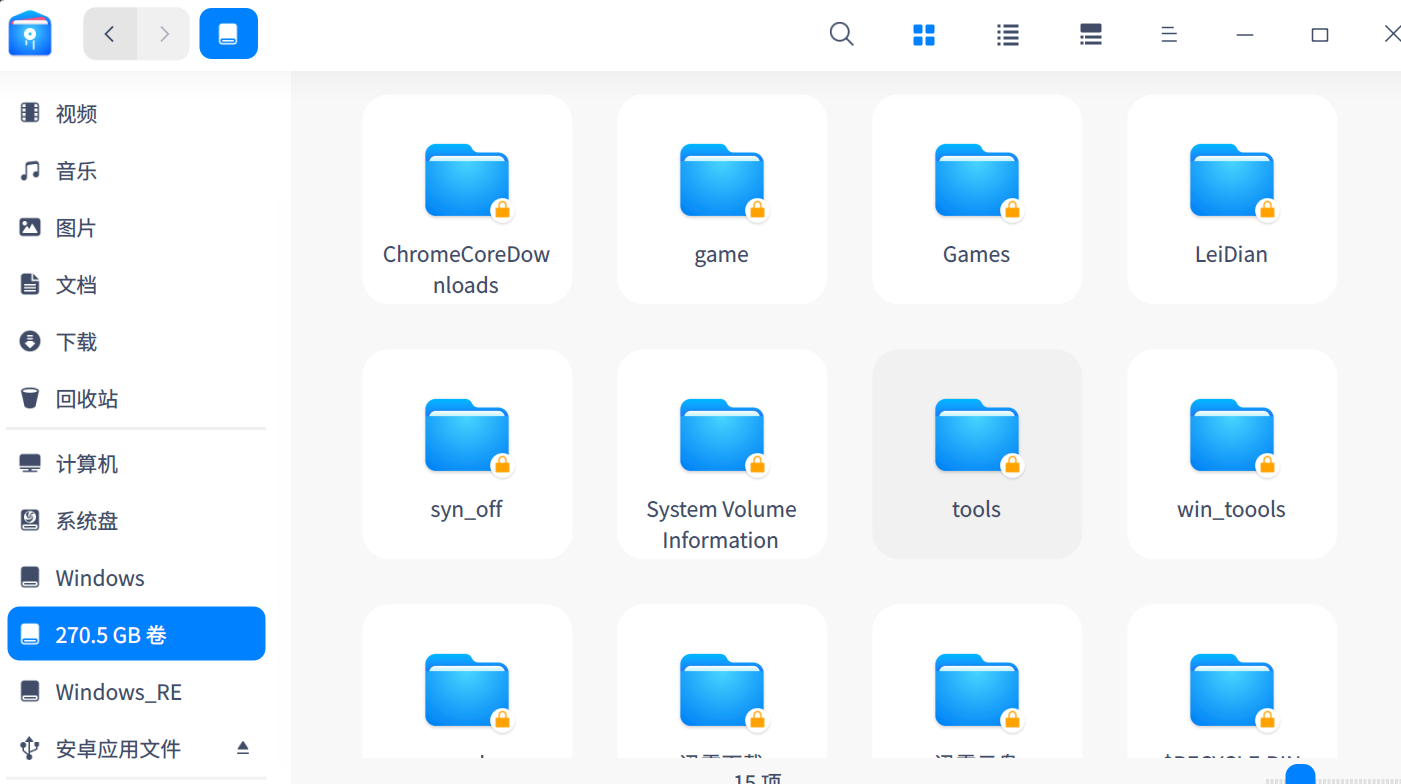Viewport: 1401px width, 784px height.
Task: Open 安卓应用文件 in the sidebar
Action: [136, 749]
